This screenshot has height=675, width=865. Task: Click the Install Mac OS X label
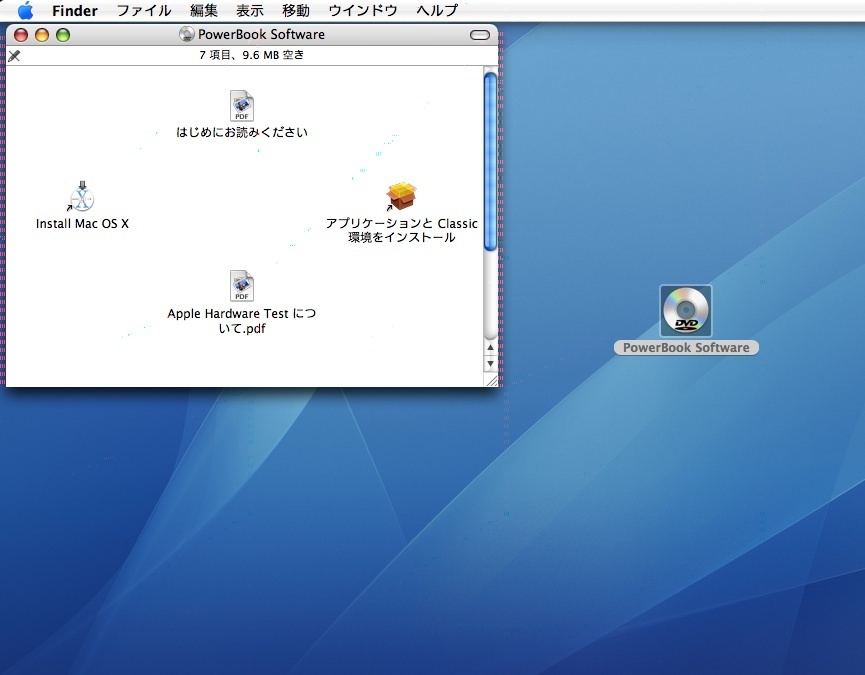(x=82, y=223)
